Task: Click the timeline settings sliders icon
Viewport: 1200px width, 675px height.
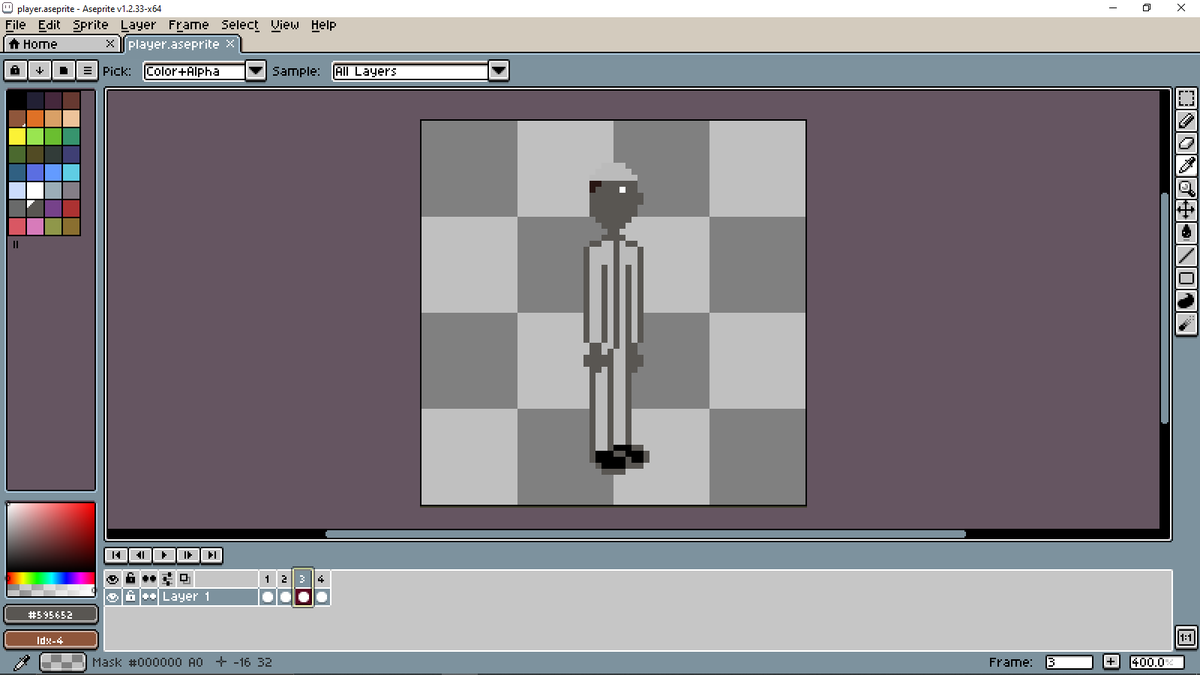Action: [167, 579]
